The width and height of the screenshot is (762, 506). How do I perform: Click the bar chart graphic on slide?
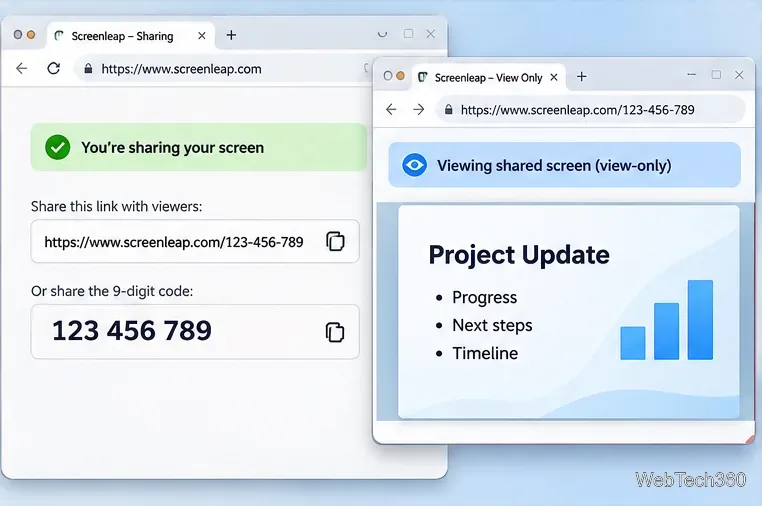[667, 320]
